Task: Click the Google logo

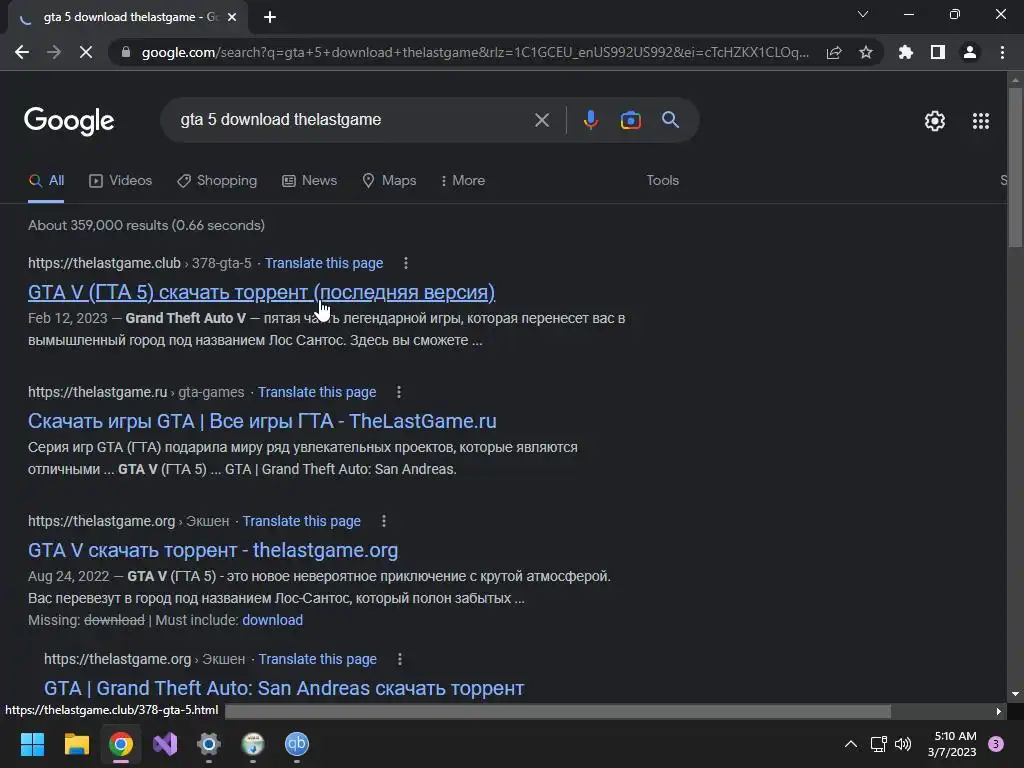Action: [69, 121]
